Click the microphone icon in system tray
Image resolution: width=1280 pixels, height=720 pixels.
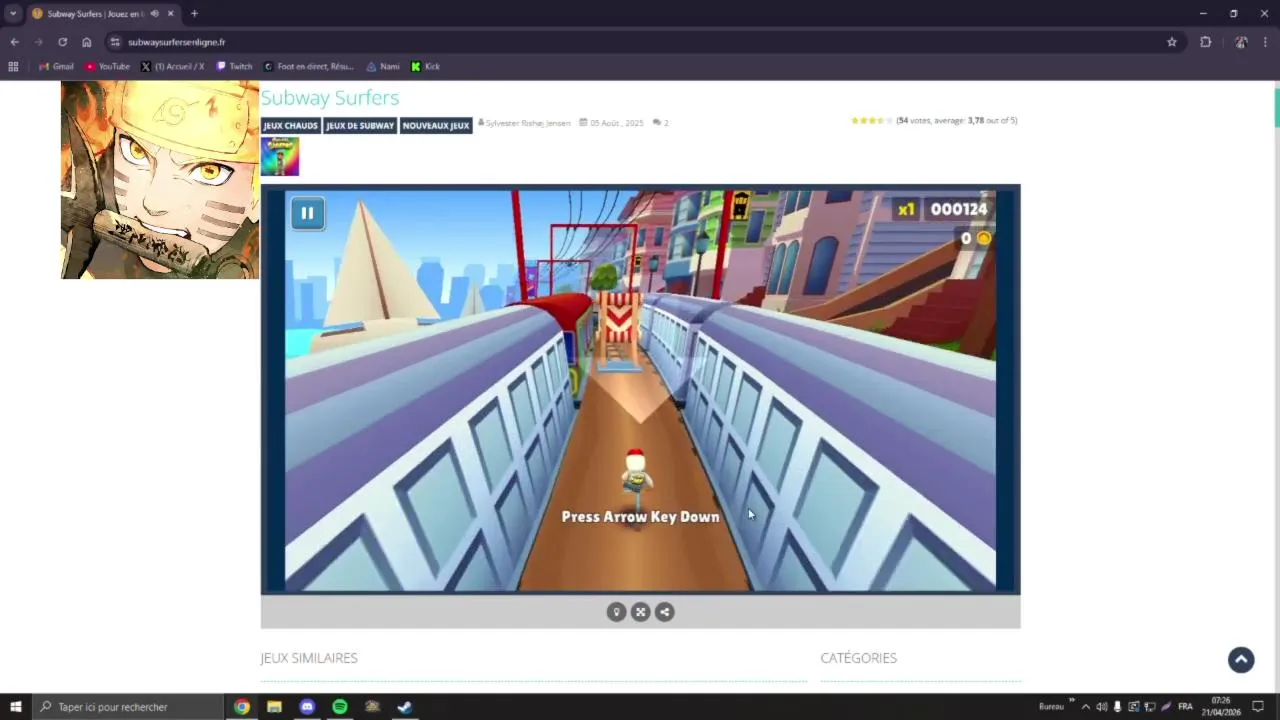click(1117, 707)
